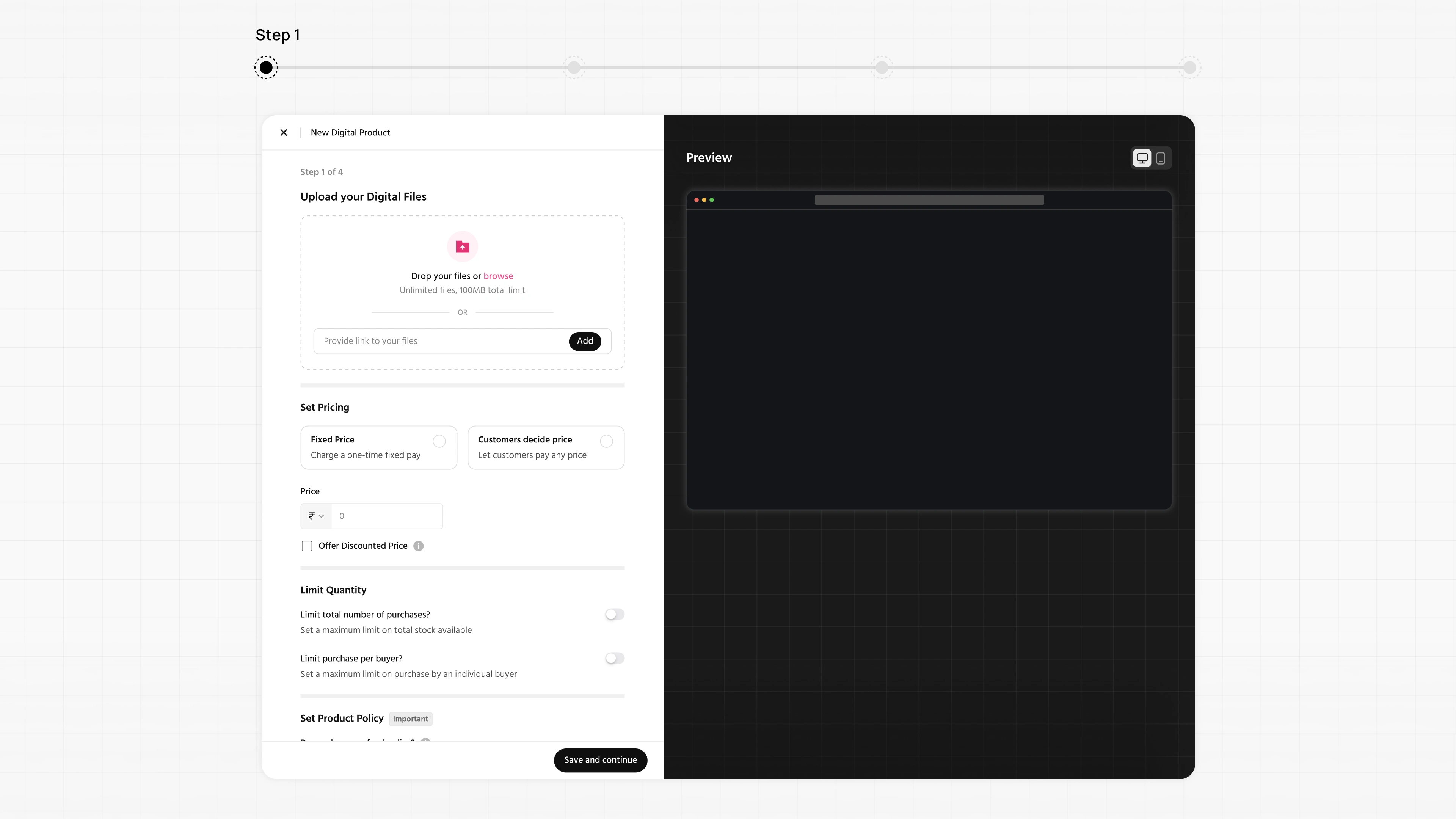Click the Set Product Policy heading
The height and width of the screenshot is (819, 1456).
(x=342, y=719)
